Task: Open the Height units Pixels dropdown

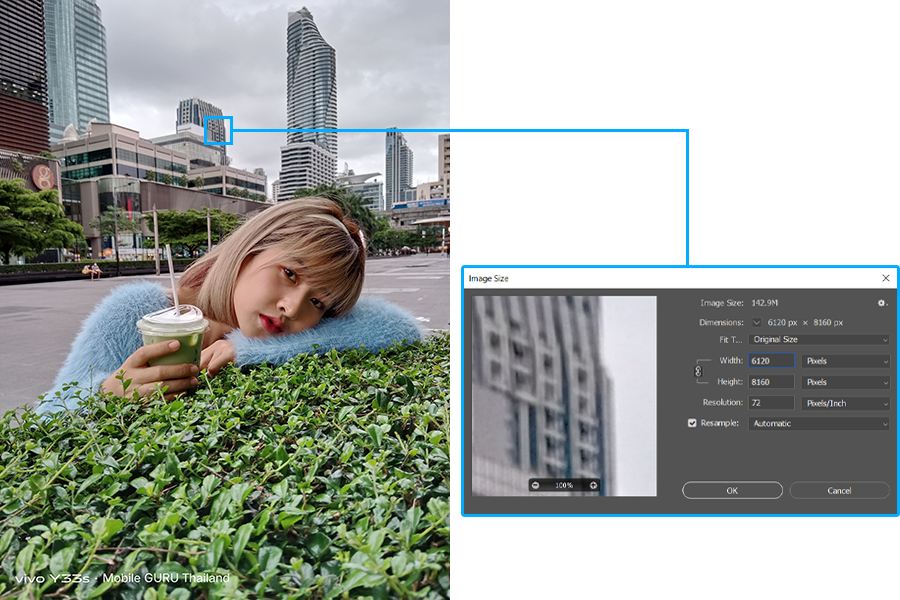Action: (845, 382)
